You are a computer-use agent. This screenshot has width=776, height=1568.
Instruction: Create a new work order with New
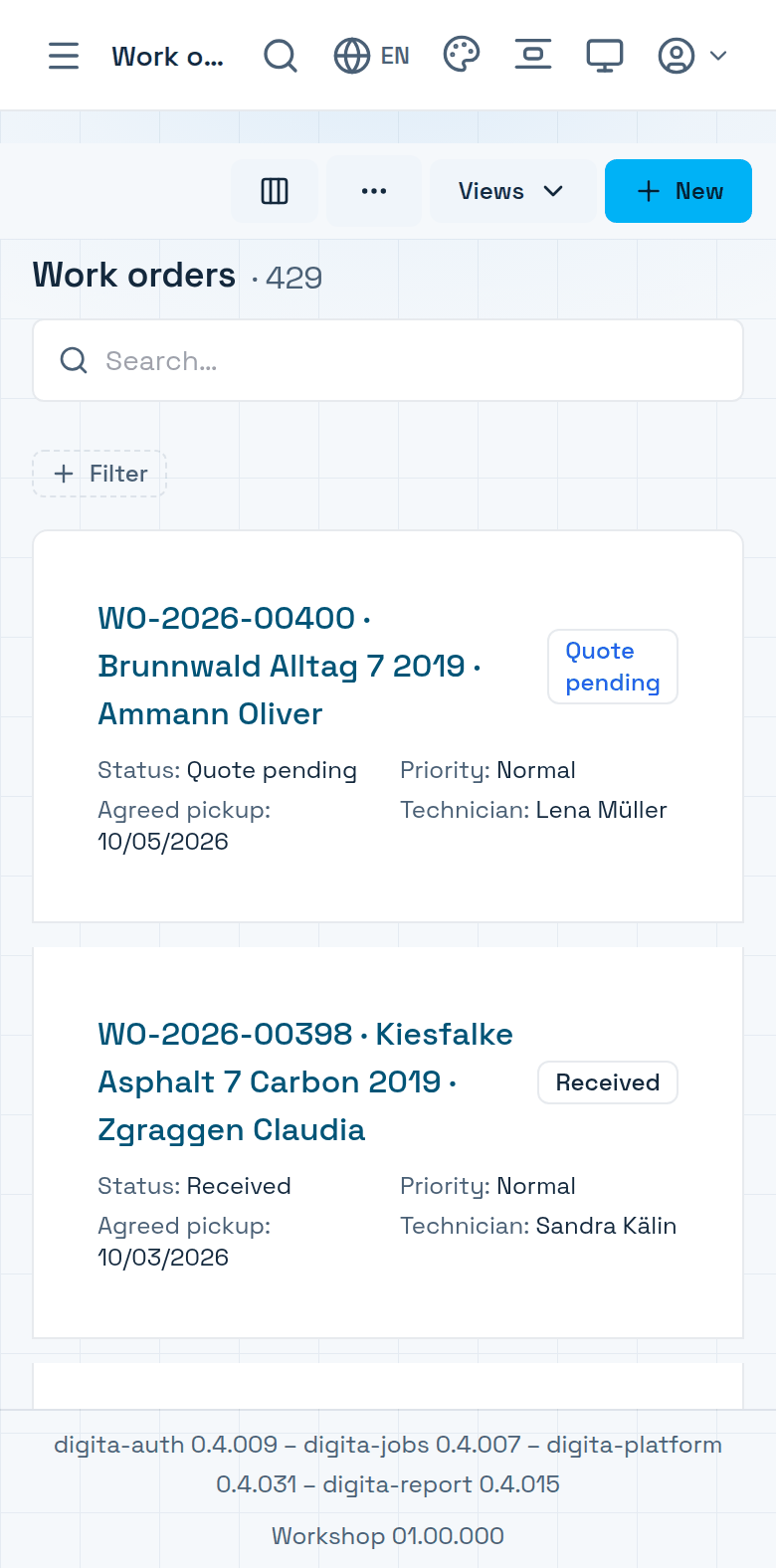[679, 191]
